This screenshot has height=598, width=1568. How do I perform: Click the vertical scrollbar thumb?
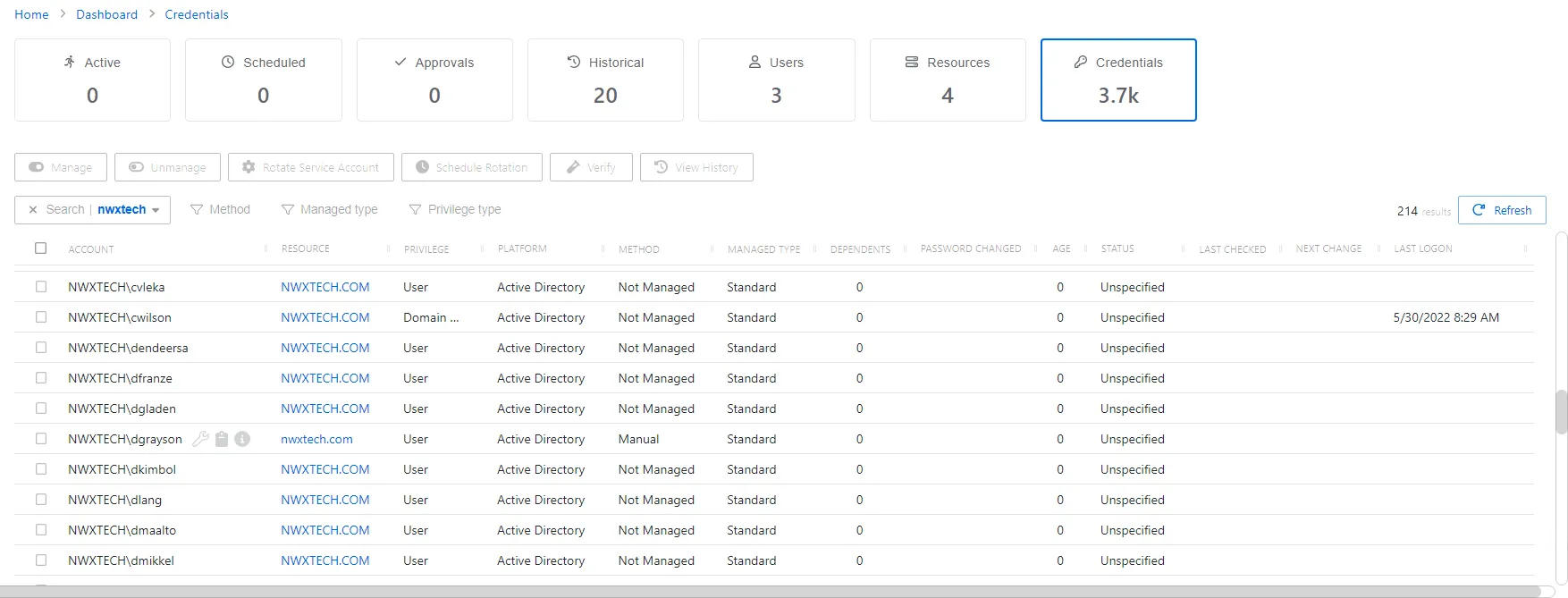tap(1561, 411)
